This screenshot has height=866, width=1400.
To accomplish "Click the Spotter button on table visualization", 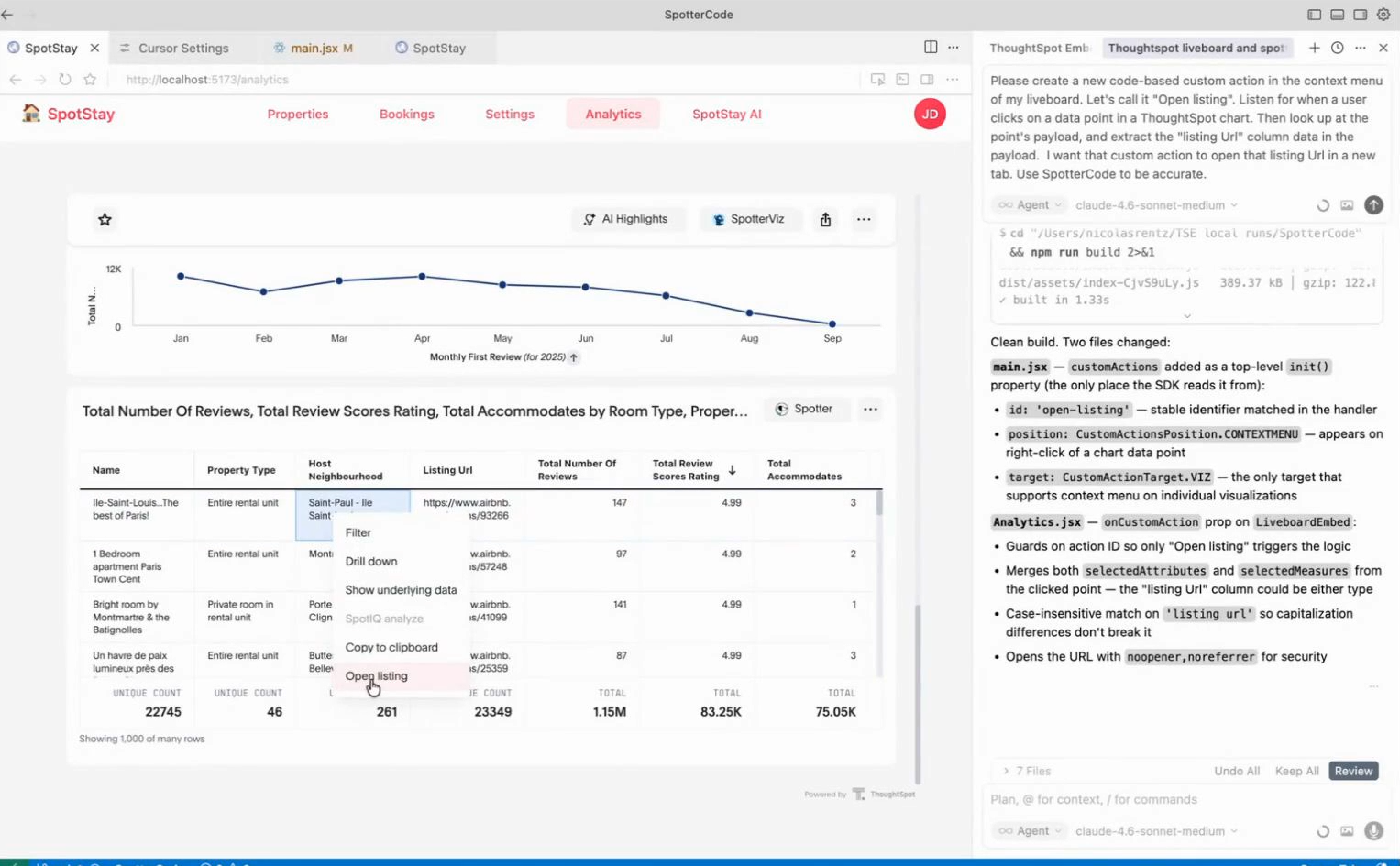I will click(804, 409).
